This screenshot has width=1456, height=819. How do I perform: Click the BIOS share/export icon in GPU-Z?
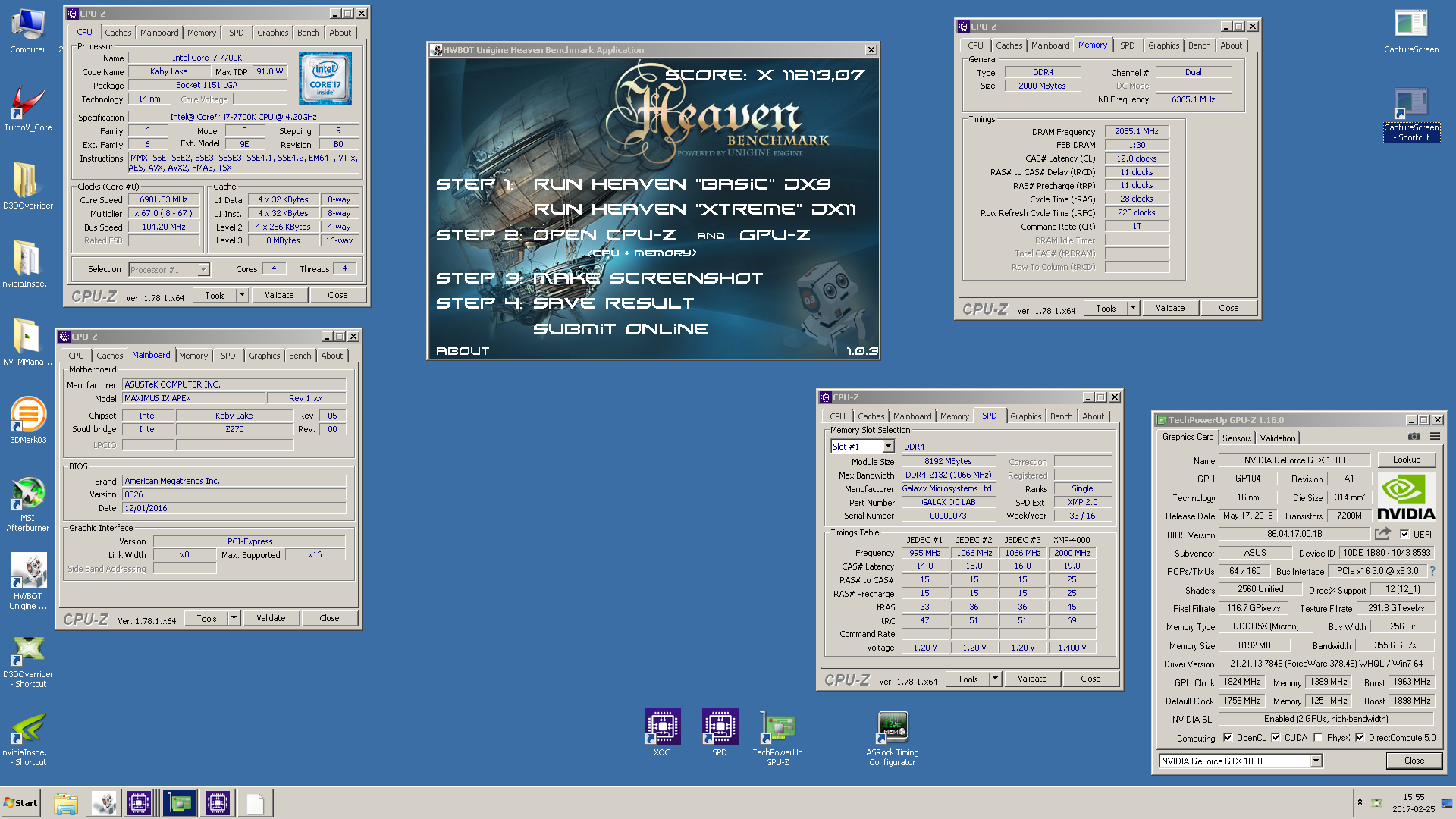1382,534
